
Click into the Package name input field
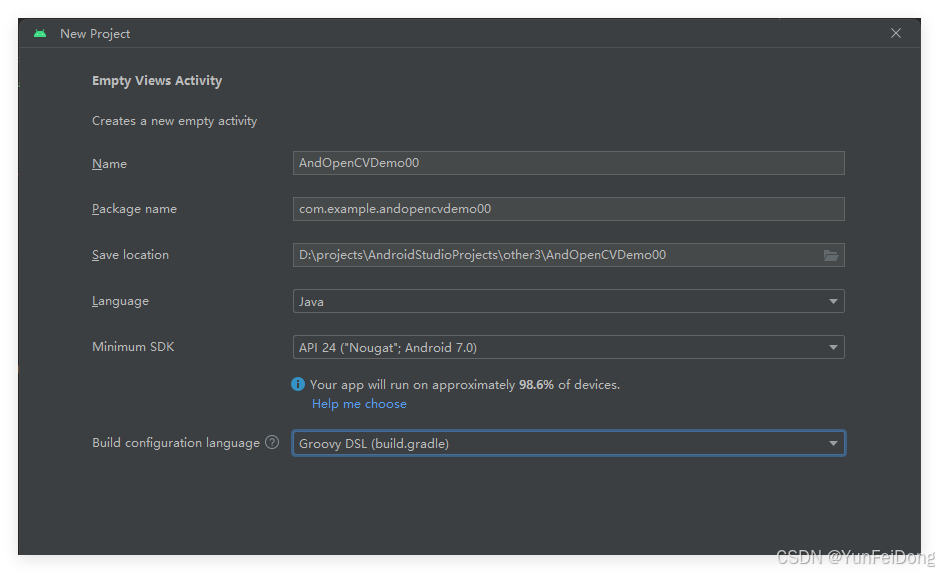pyautogui.click(x=568, y=209)
